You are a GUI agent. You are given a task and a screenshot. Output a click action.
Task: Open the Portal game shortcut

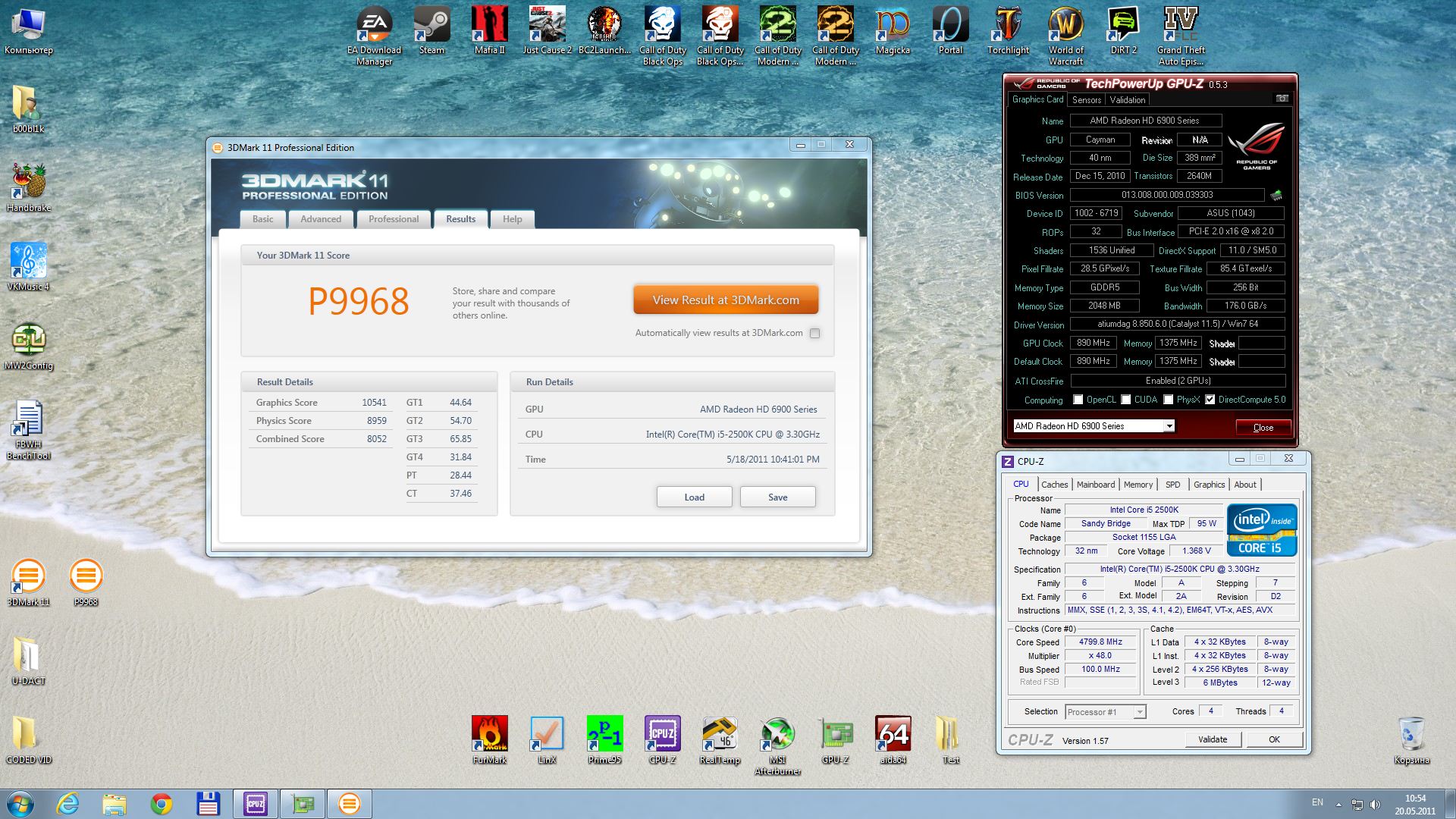[x=950, y=30]
